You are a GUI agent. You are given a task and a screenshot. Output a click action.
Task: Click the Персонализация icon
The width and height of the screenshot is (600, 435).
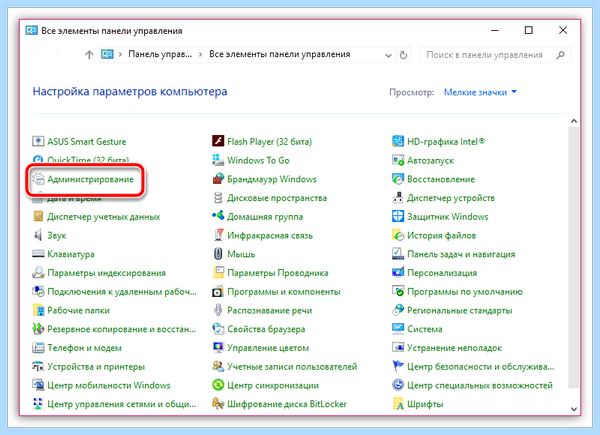tap(398, 273)
